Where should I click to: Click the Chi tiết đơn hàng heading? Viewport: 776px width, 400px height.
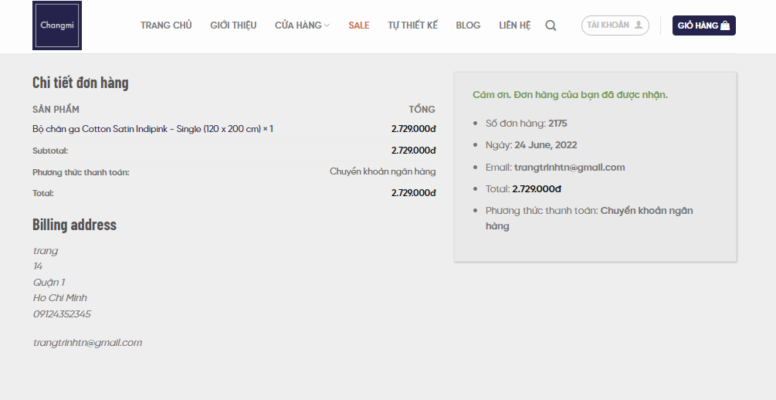point(80,82)
